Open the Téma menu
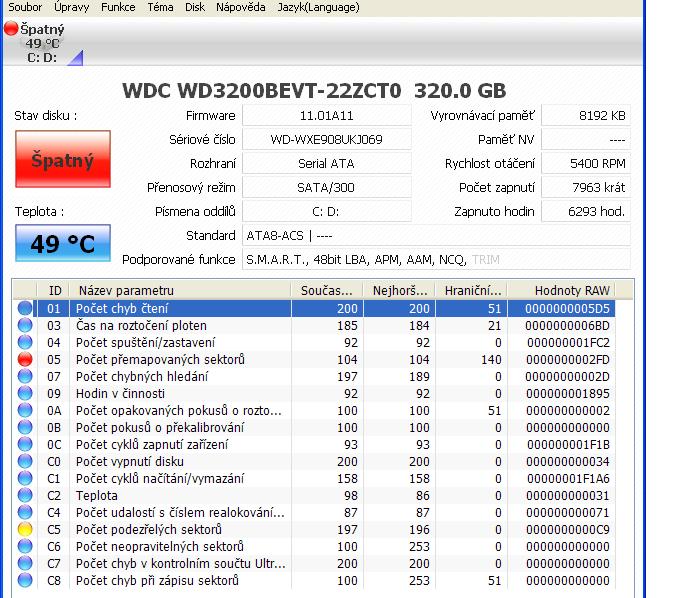The height and width of the screenshot is (598, 683). coord(160,7)
